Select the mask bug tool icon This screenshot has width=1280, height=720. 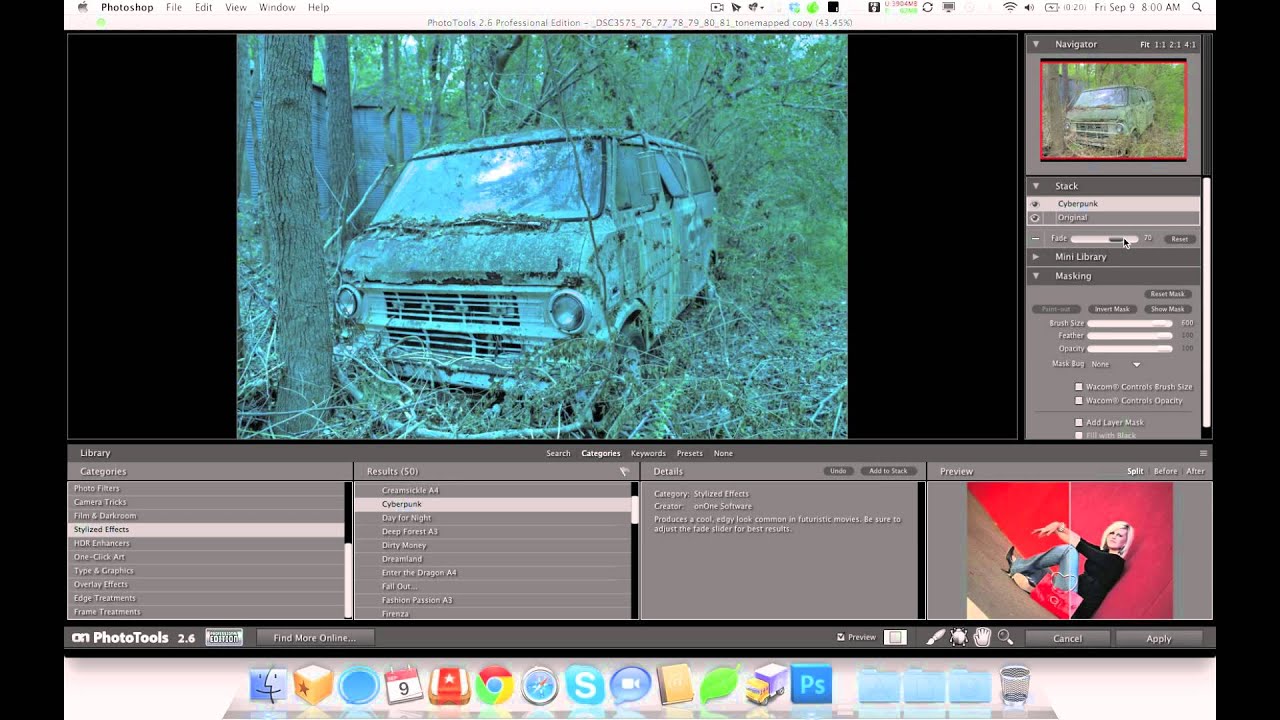click(x=959, y=637)
